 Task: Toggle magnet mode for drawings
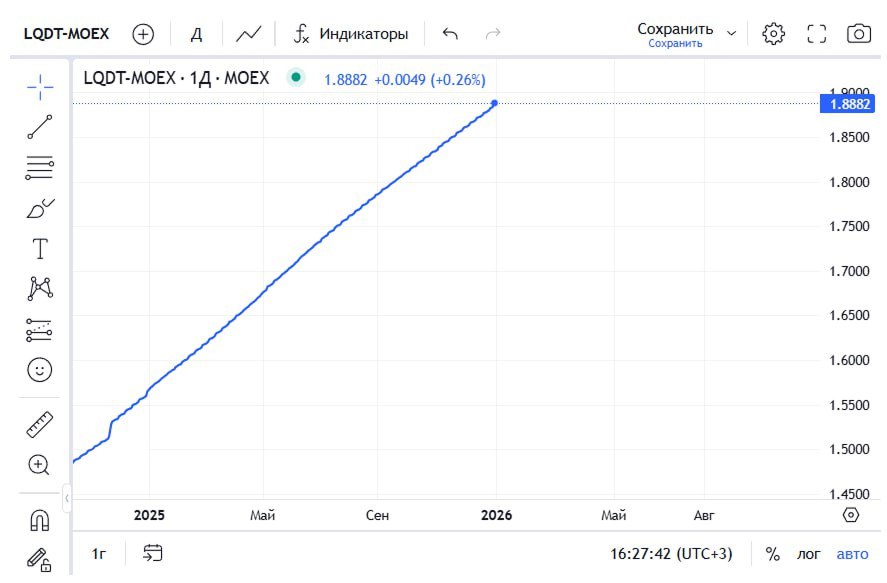[40, 521]
